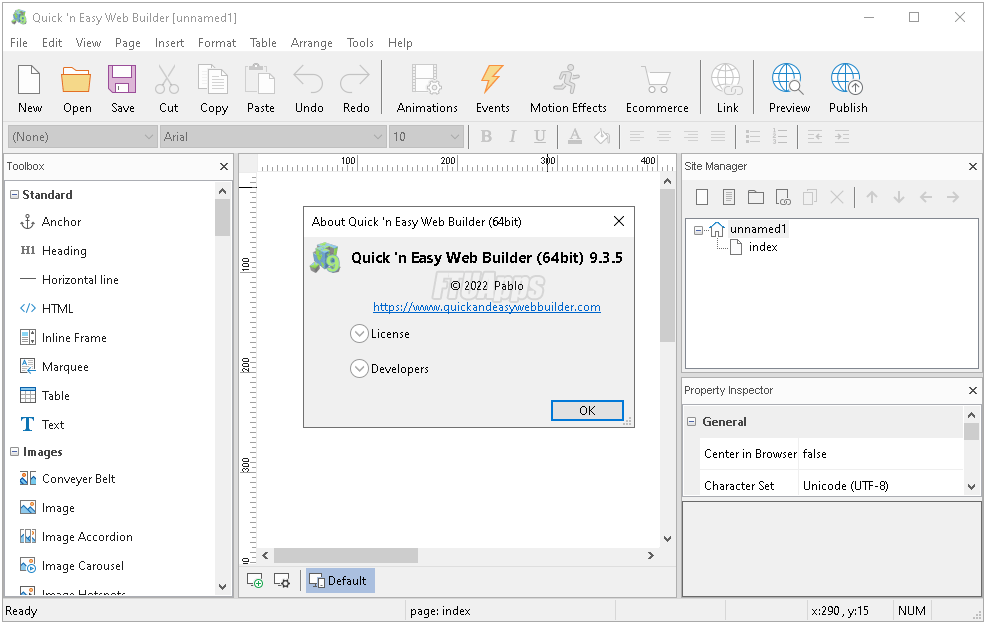
Task: Align text center
Action: click(663, 136)
